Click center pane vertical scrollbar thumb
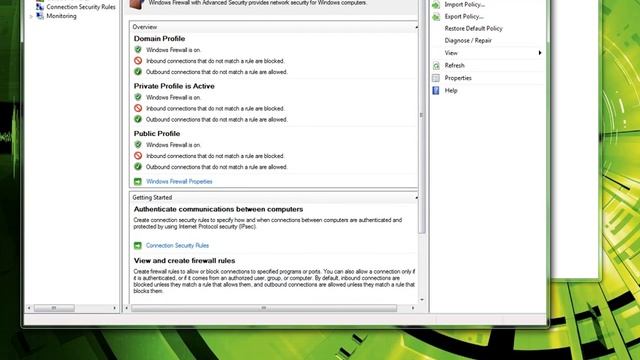Image resolution: width=640 pixels, height=360 pixels. pos(422,116)
